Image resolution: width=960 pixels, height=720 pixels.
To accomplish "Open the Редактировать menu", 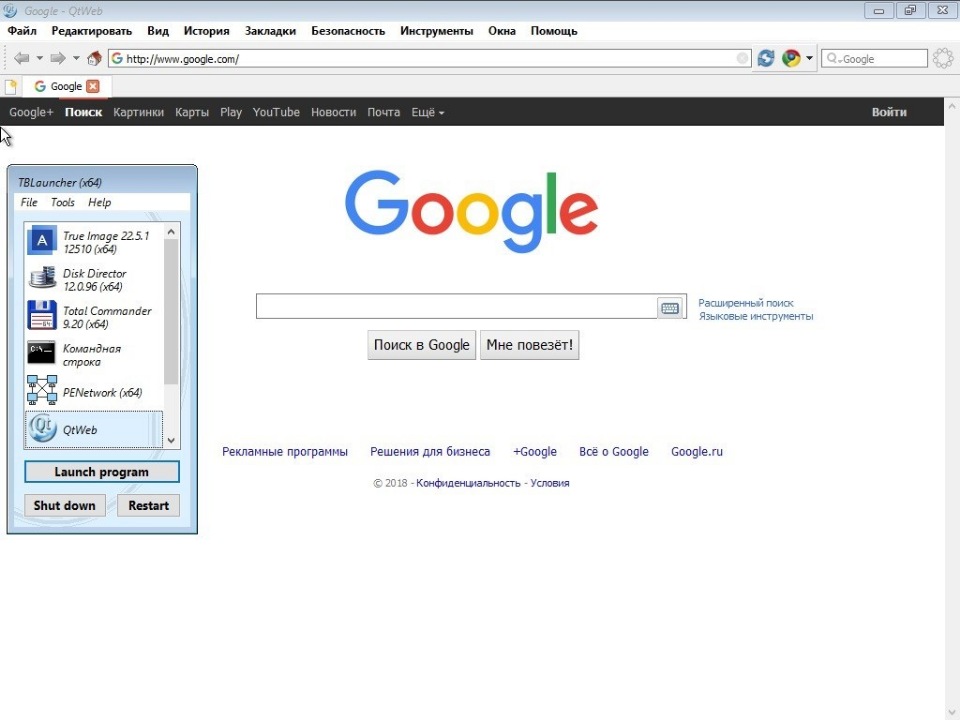I will pyautogui.click(x=91, y=31).
